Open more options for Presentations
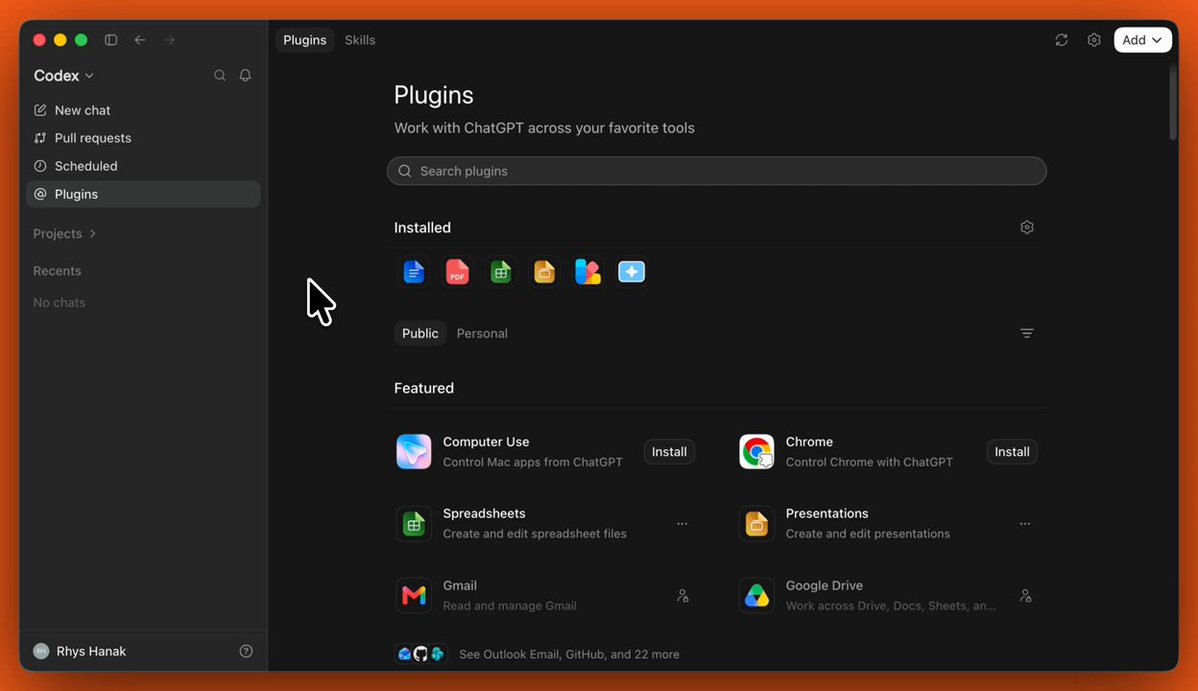Screen dimensions: 1198x691 tap(1025, 524)
